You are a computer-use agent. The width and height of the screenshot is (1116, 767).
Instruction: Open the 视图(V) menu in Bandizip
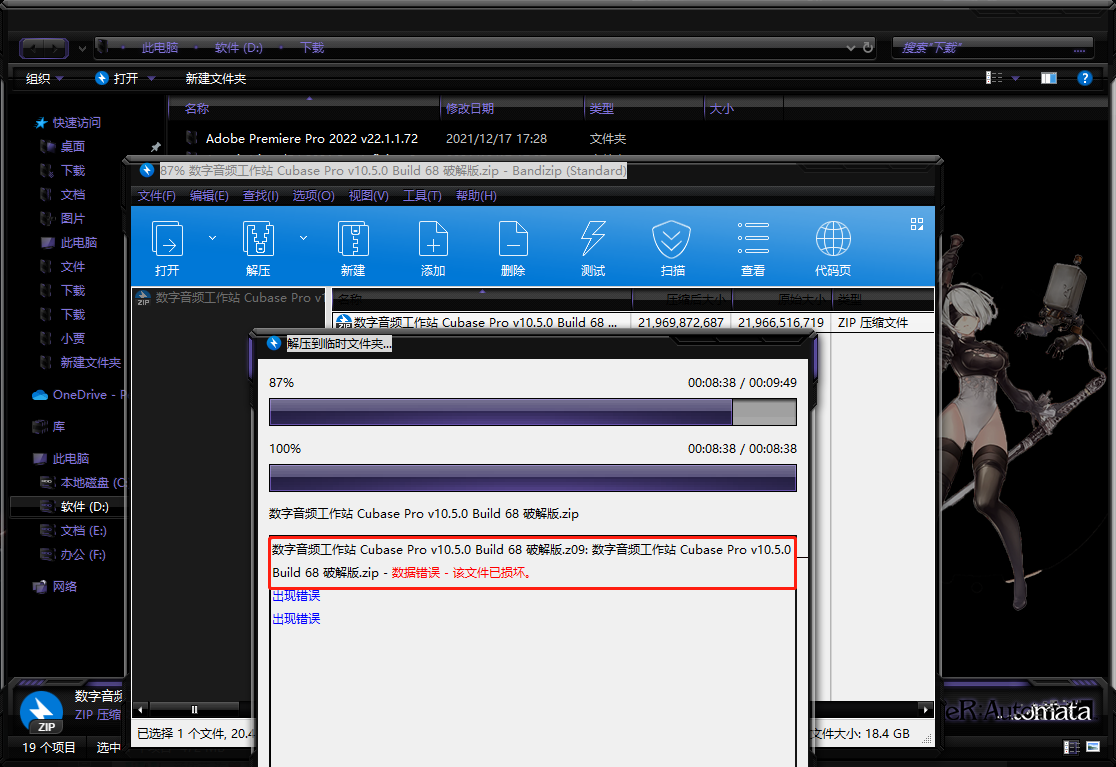(x=368, y=196)
